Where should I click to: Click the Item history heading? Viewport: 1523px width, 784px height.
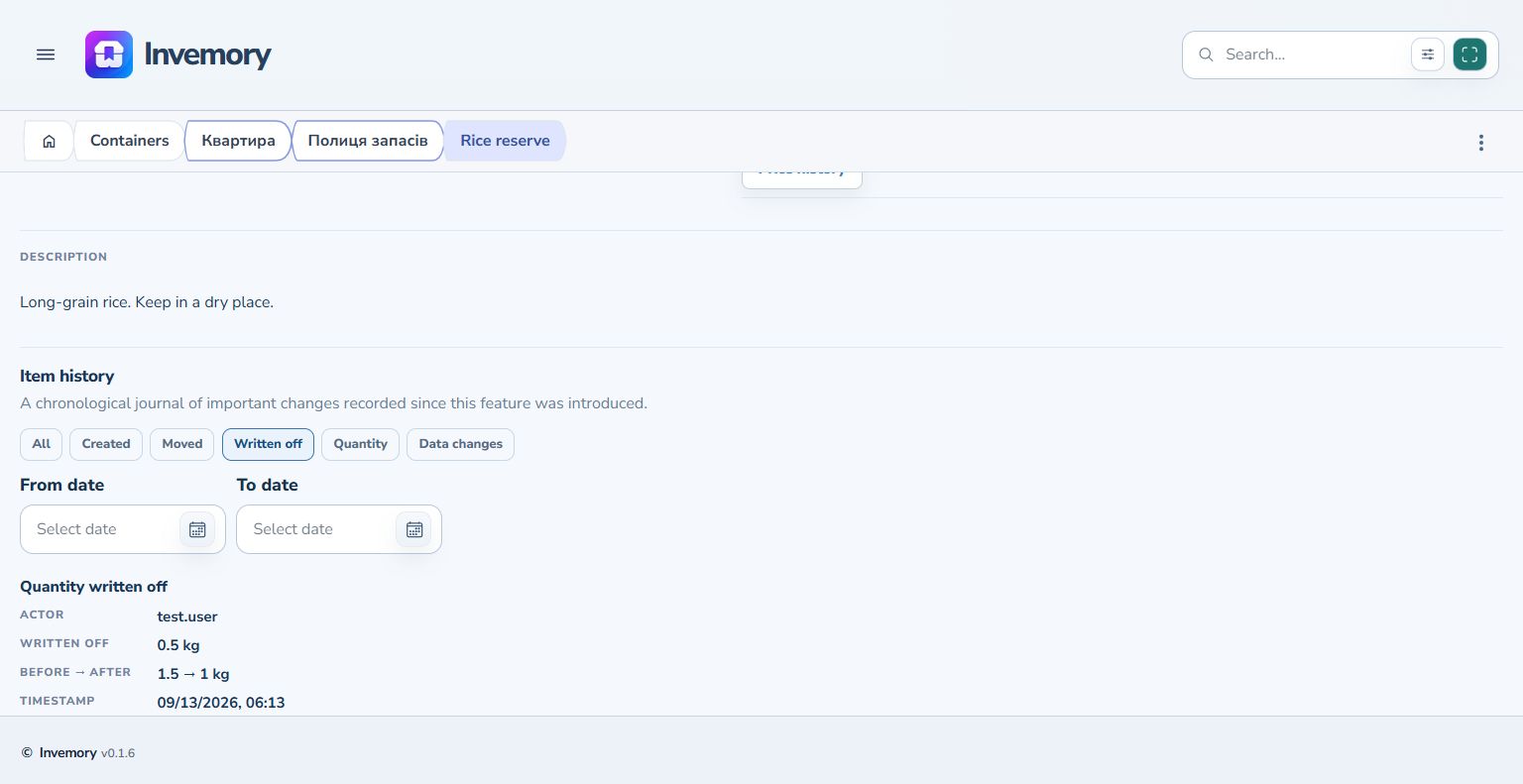[x=67, y=376]
